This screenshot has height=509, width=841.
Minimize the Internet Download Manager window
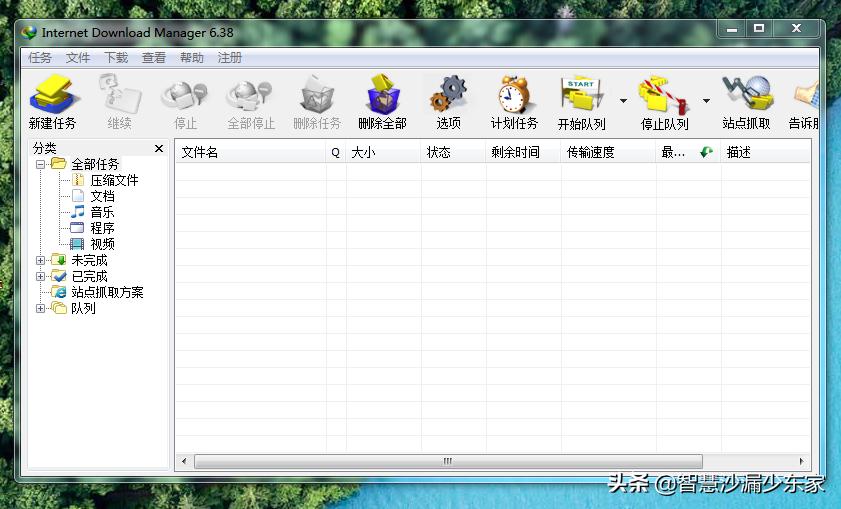coord(732,29)
